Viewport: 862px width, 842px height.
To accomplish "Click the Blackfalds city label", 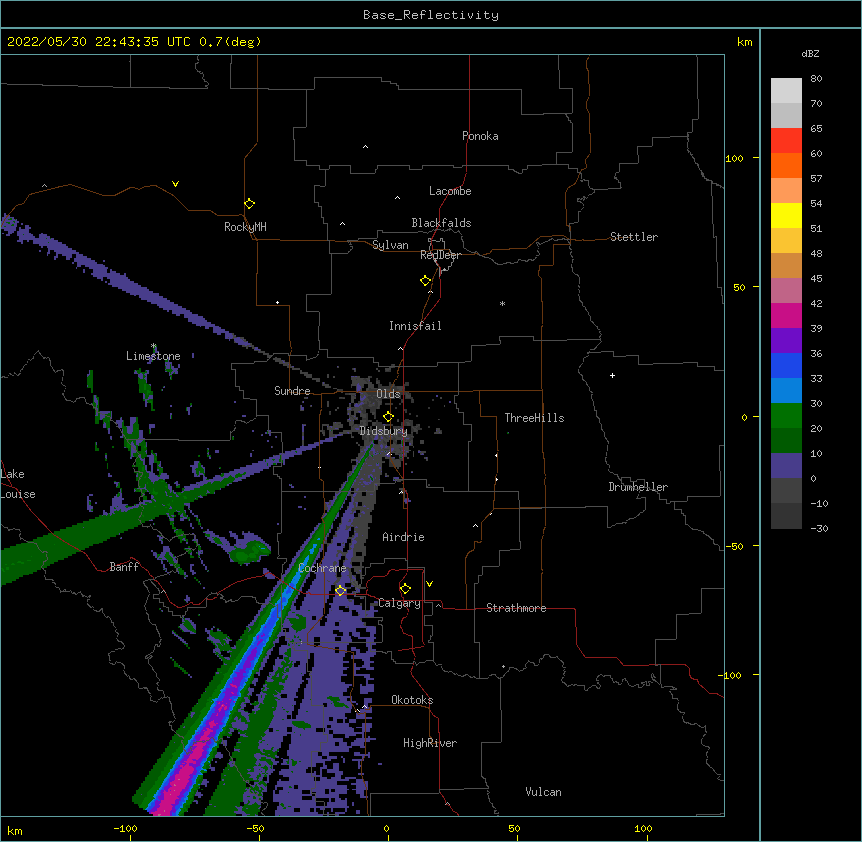I will coord(441,223).
